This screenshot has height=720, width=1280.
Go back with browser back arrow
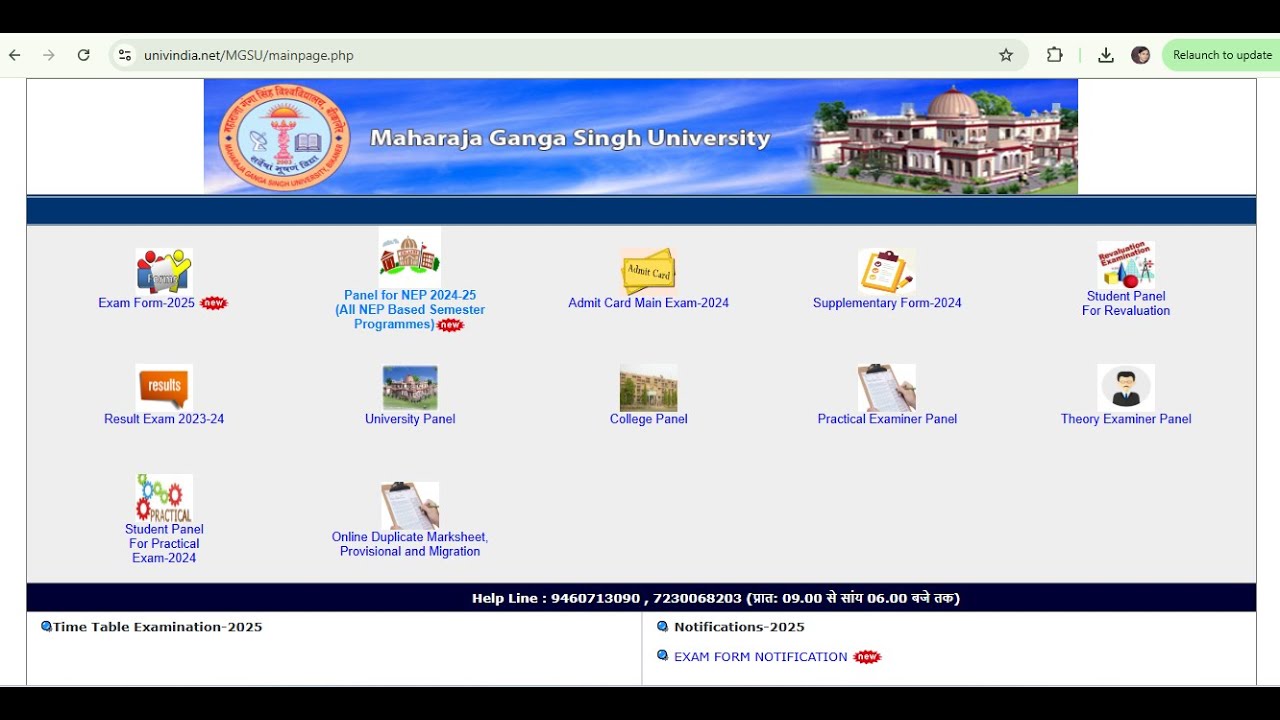pos(15,55)
